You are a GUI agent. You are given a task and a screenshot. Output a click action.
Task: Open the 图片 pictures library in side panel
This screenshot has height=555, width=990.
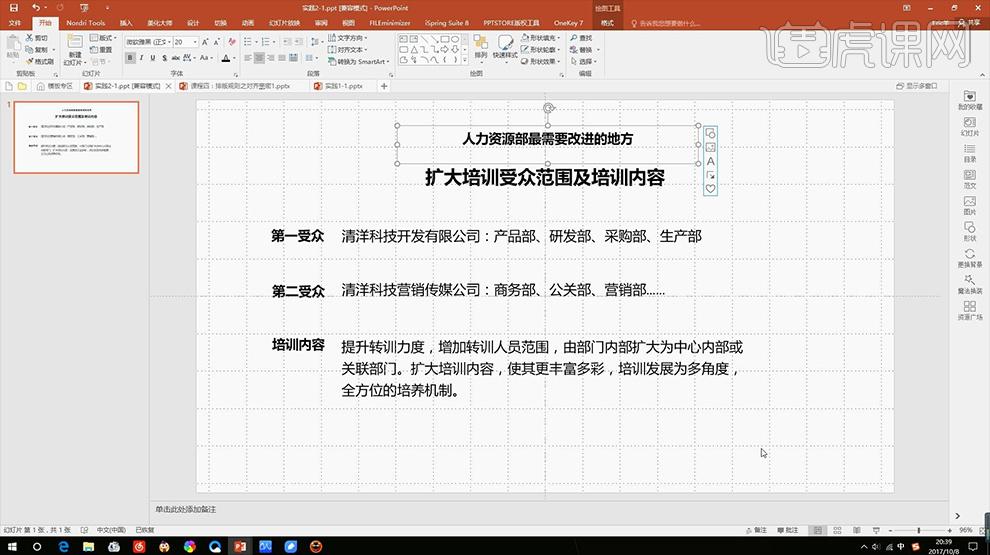pos(970,205)
